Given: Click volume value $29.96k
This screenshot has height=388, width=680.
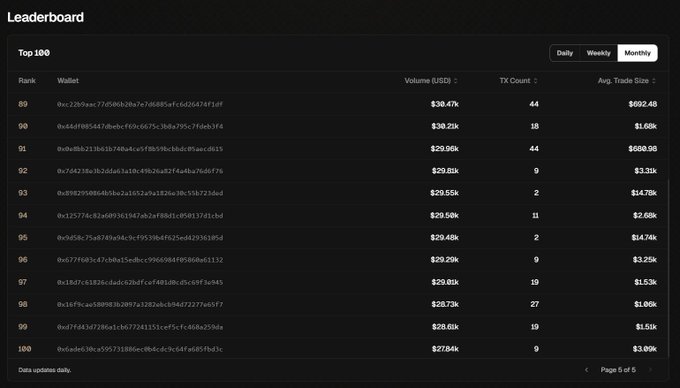Looking at the screenshot, I should 445,149.
